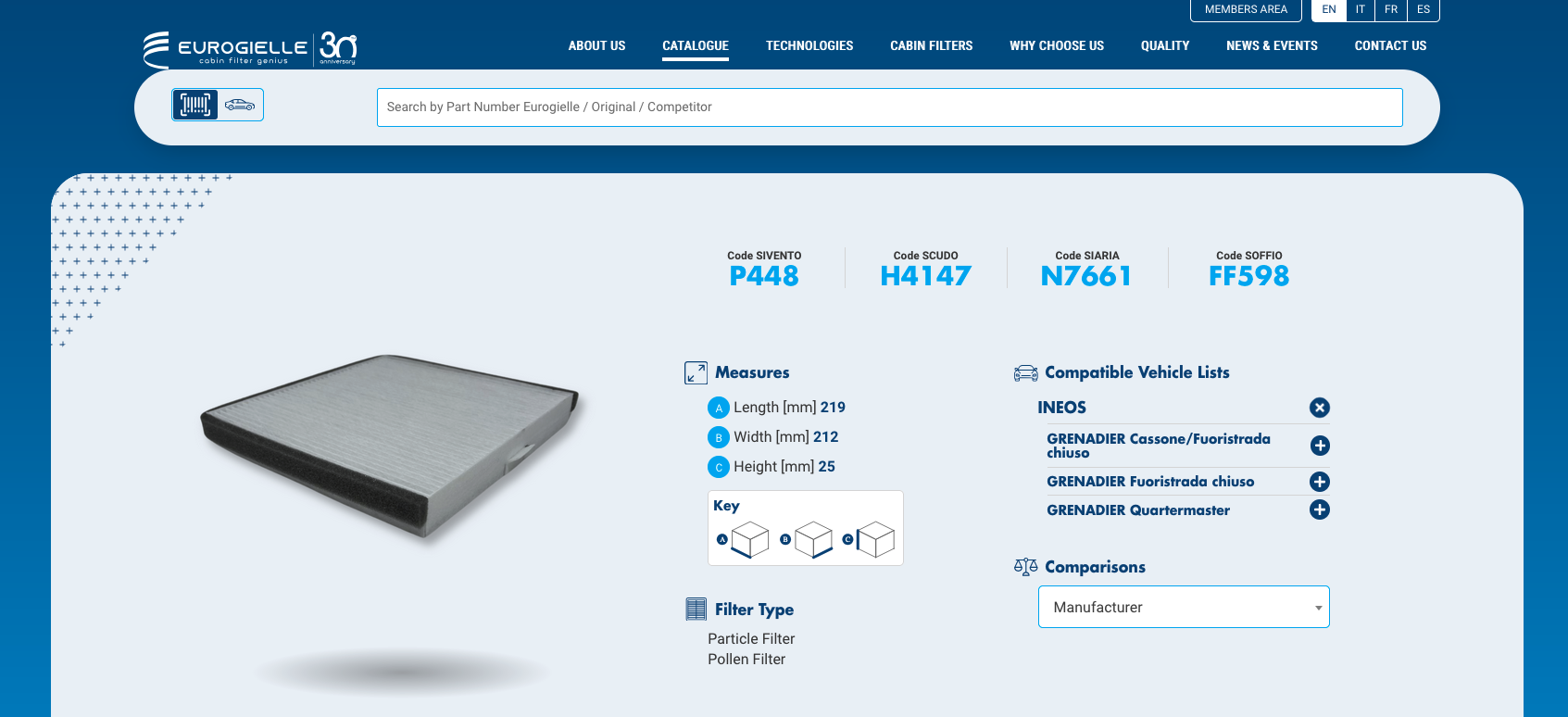Expand GRENADIER Cassone/Fuoristrada chiuso entry

[x=1320, y=446]
